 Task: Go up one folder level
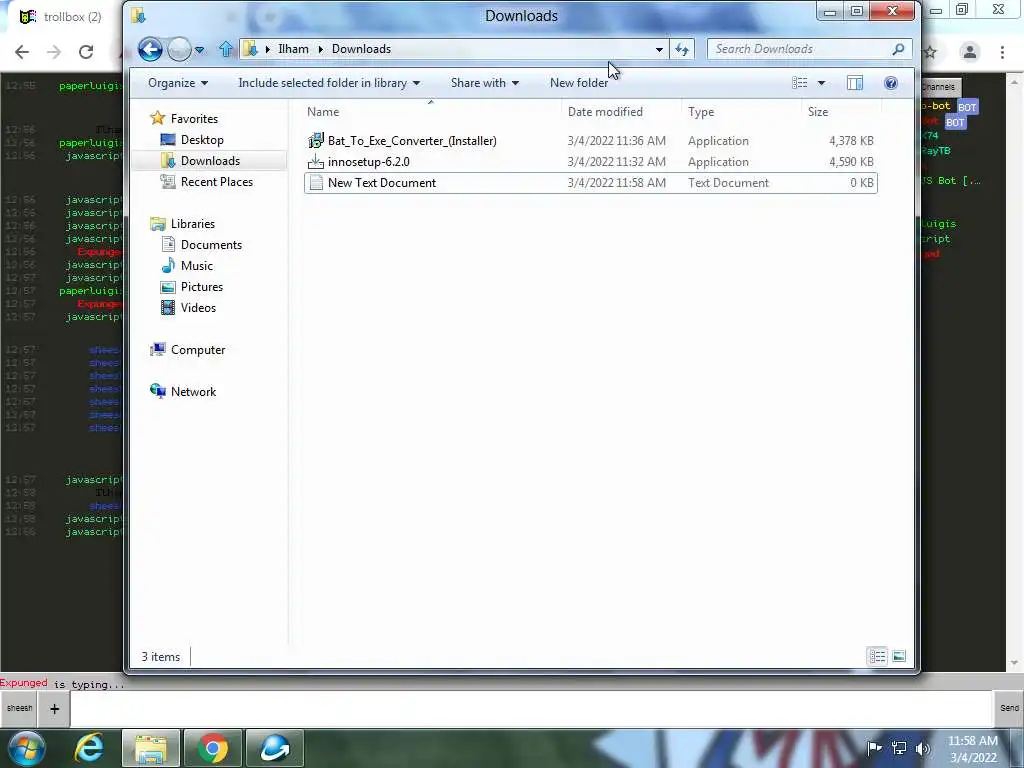pos(226,49)
